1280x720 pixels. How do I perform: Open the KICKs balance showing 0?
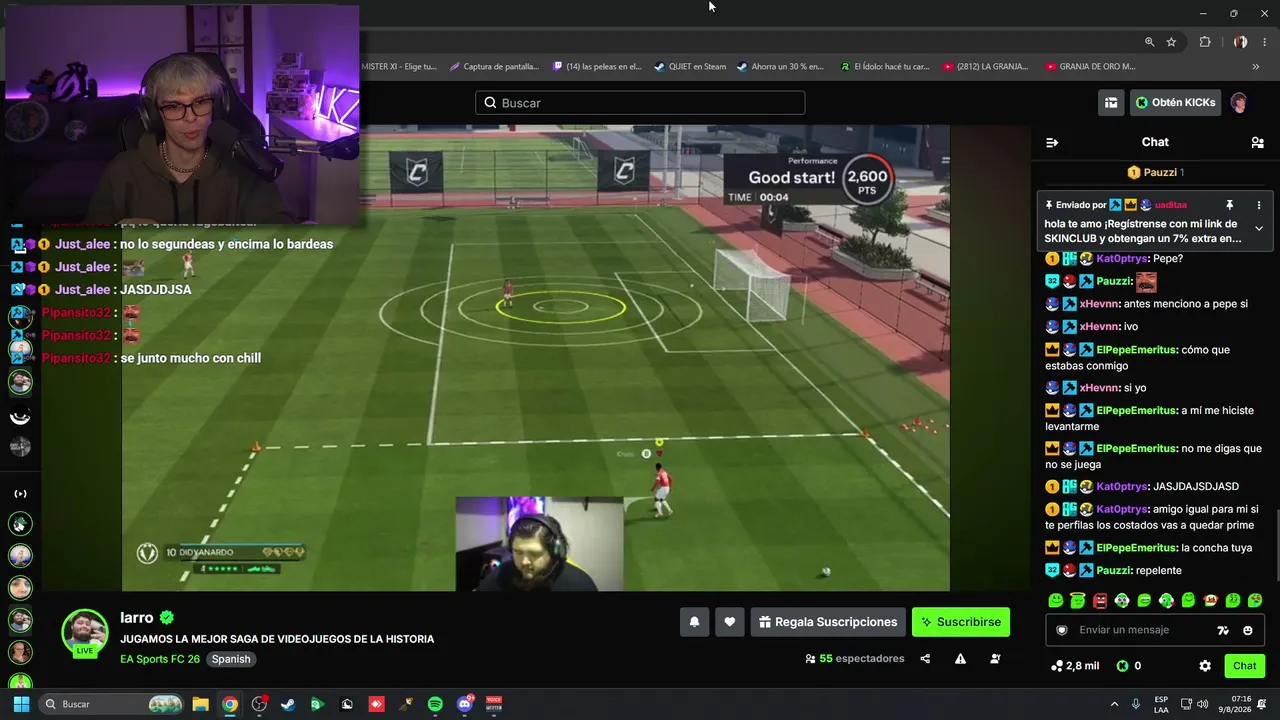tap(1129, 666)
